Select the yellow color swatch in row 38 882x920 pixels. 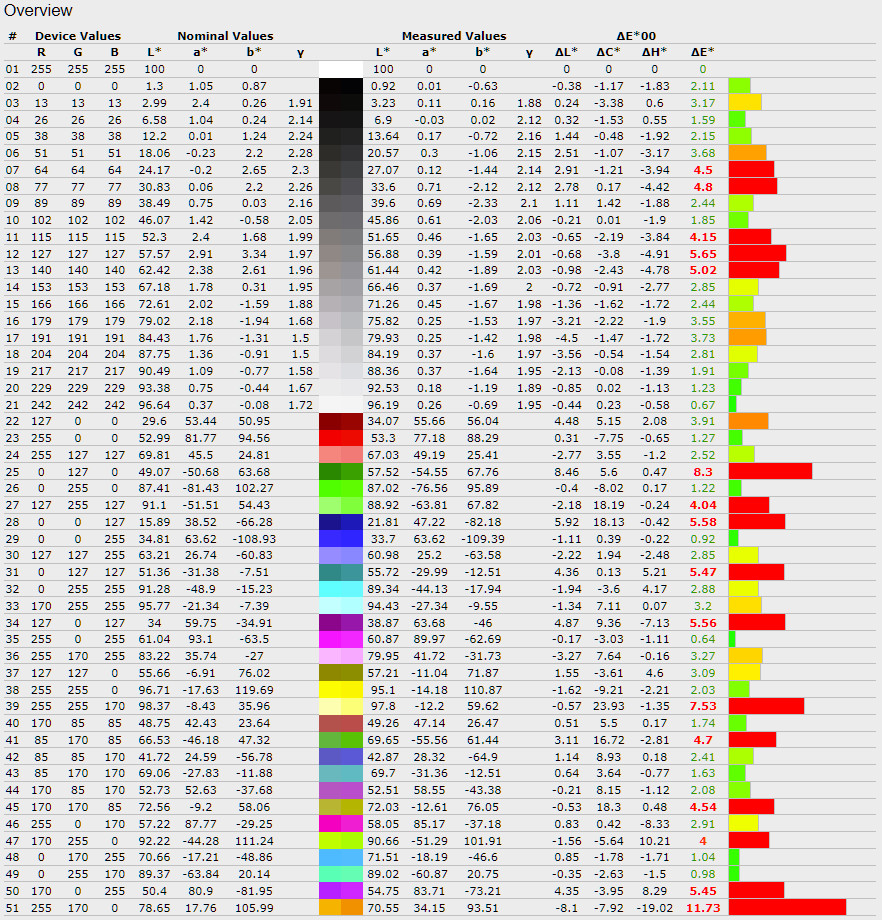(340, 690)
